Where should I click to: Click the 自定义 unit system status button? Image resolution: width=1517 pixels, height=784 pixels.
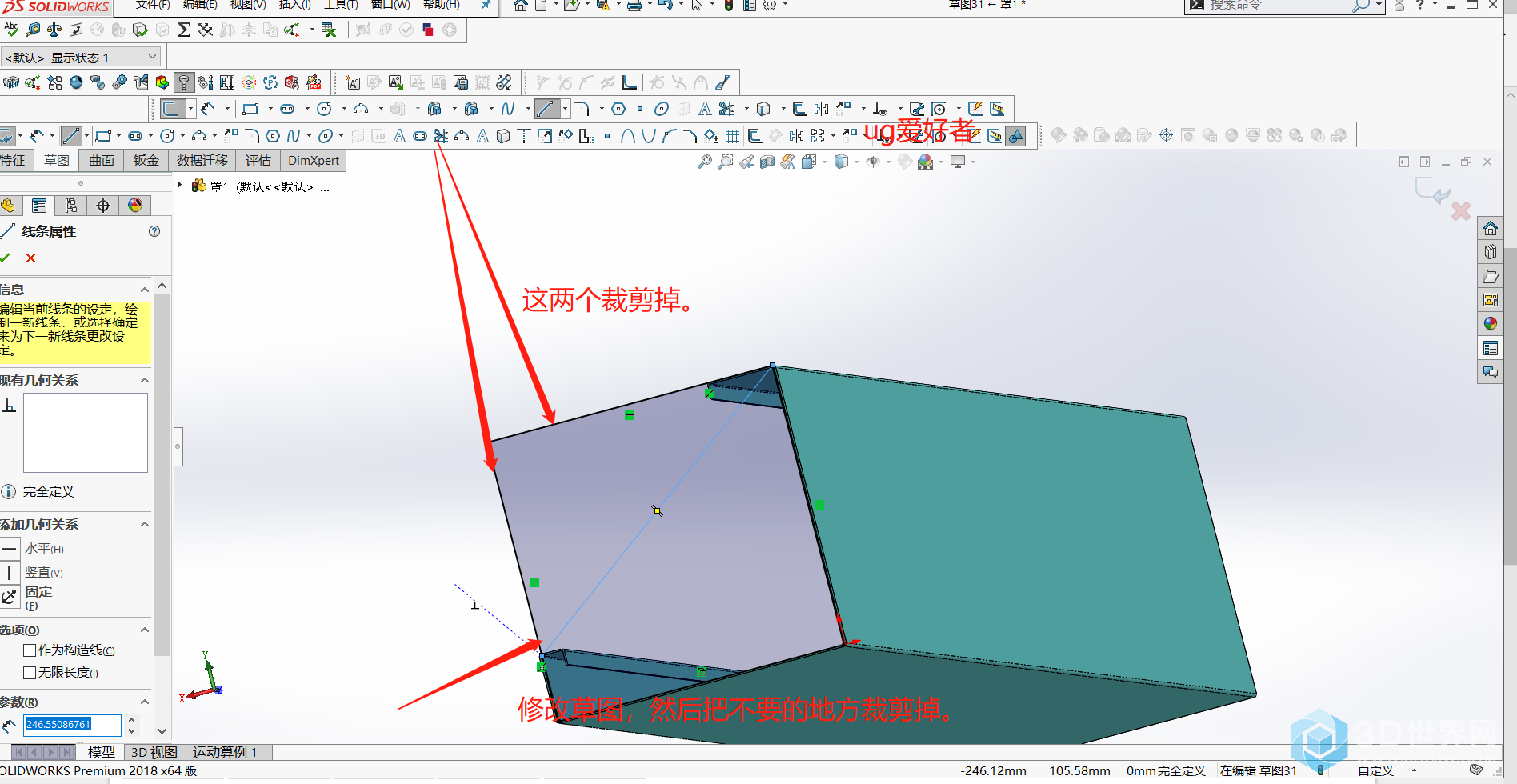pyautogui.click(x=1375, y=770)
